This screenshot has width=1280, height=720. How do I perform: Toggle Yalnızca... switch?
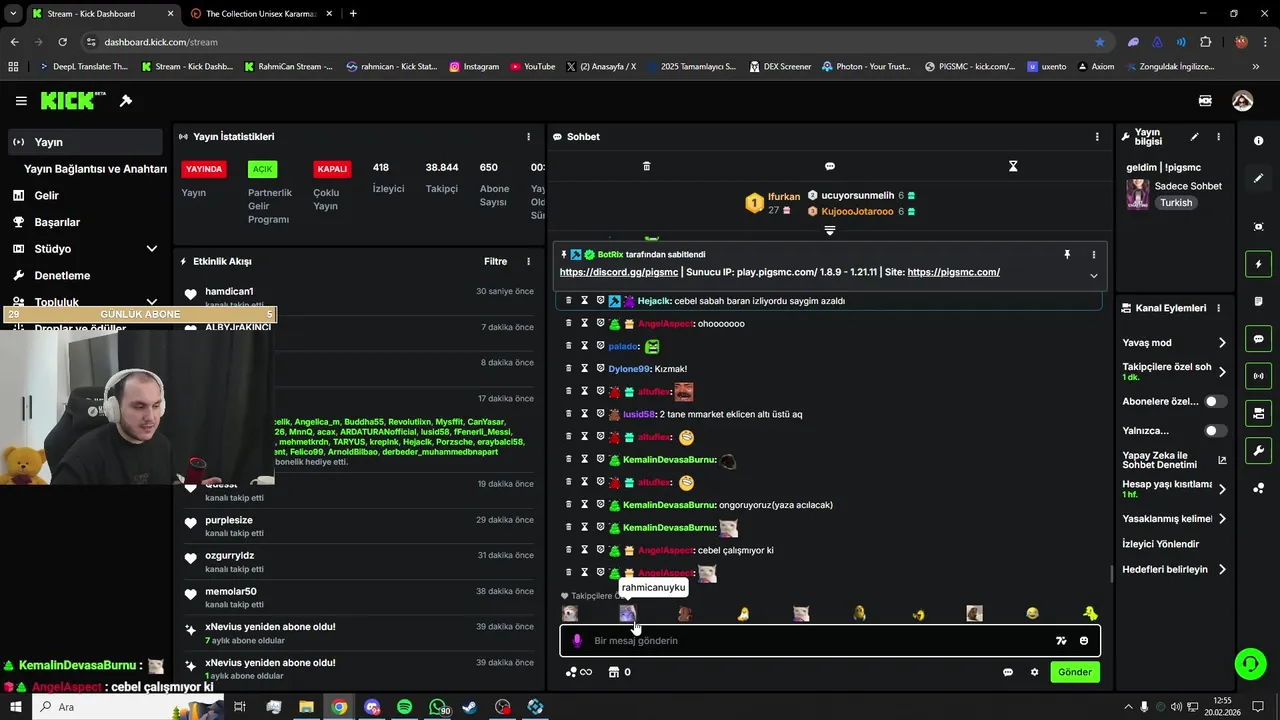tap(1215, 431)
